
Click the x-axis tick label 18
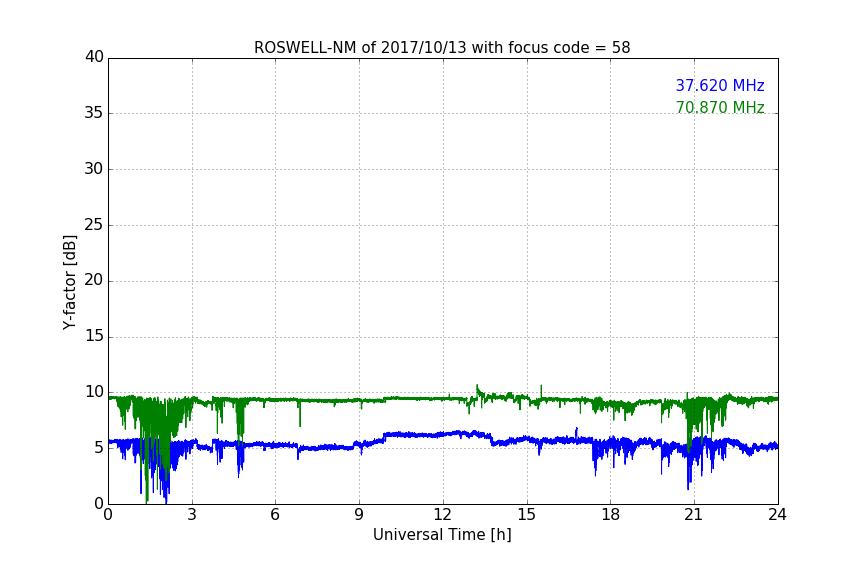click(x=611, y=515)
